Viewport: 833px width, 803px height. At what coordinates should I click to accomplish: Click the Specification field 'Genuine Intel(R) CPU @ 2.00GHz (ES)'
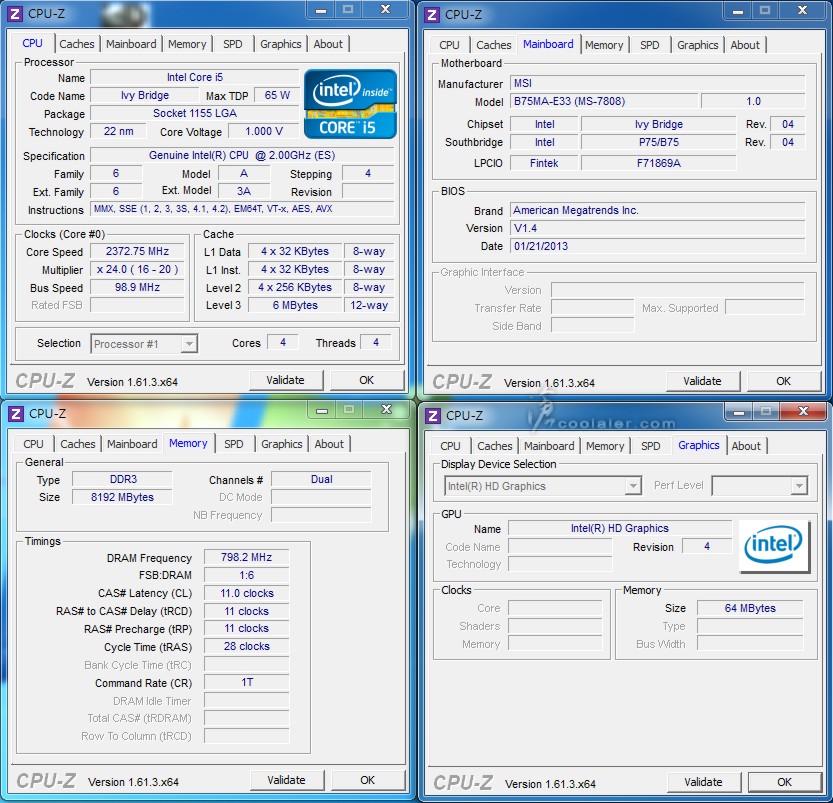pyautogui.click(x=242, y=156)
